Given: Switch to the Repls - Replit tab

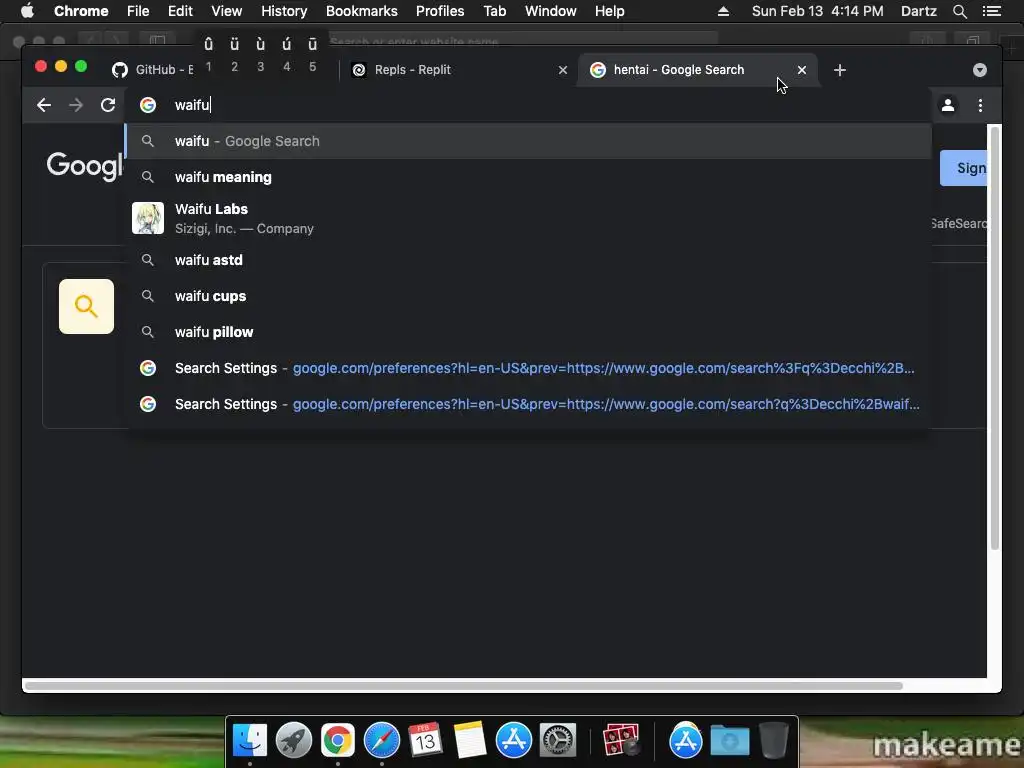Looking at the screenshot, I should (457, 70).
